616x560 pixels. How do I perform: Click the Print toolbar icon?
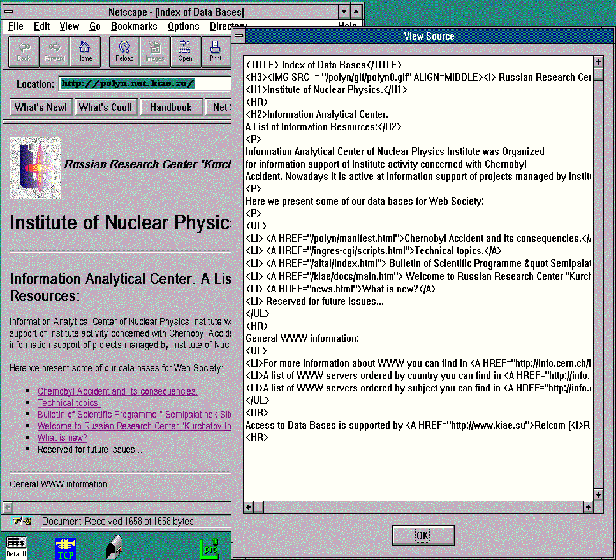(x=216, y=51)
